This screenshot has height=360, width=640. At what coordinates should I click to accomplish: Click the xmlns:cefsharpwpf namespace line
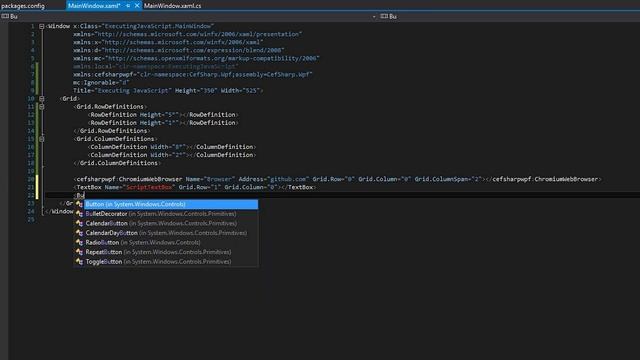click(193, 74)
